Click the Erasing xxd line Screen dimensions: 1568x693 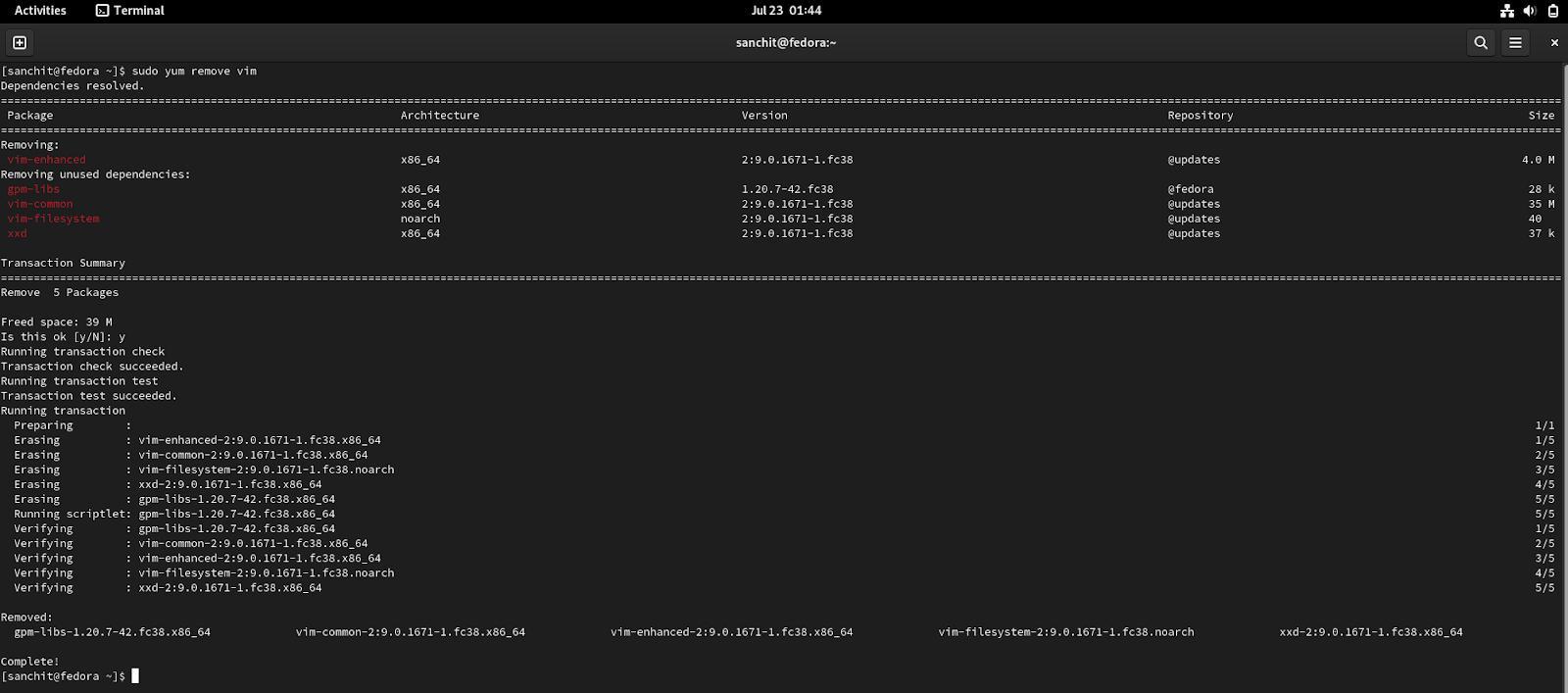(x=168, y=484)
